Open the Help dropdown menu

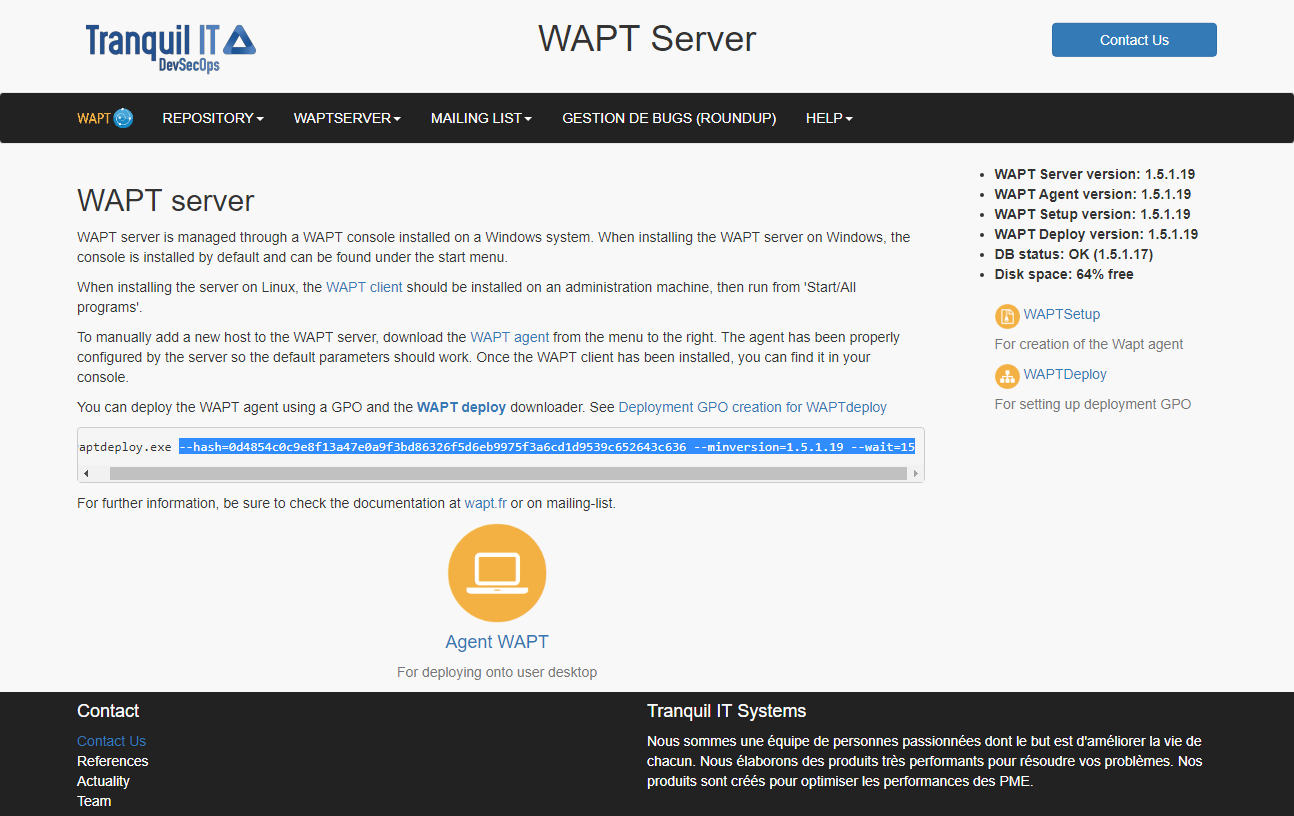pos(829,118)
